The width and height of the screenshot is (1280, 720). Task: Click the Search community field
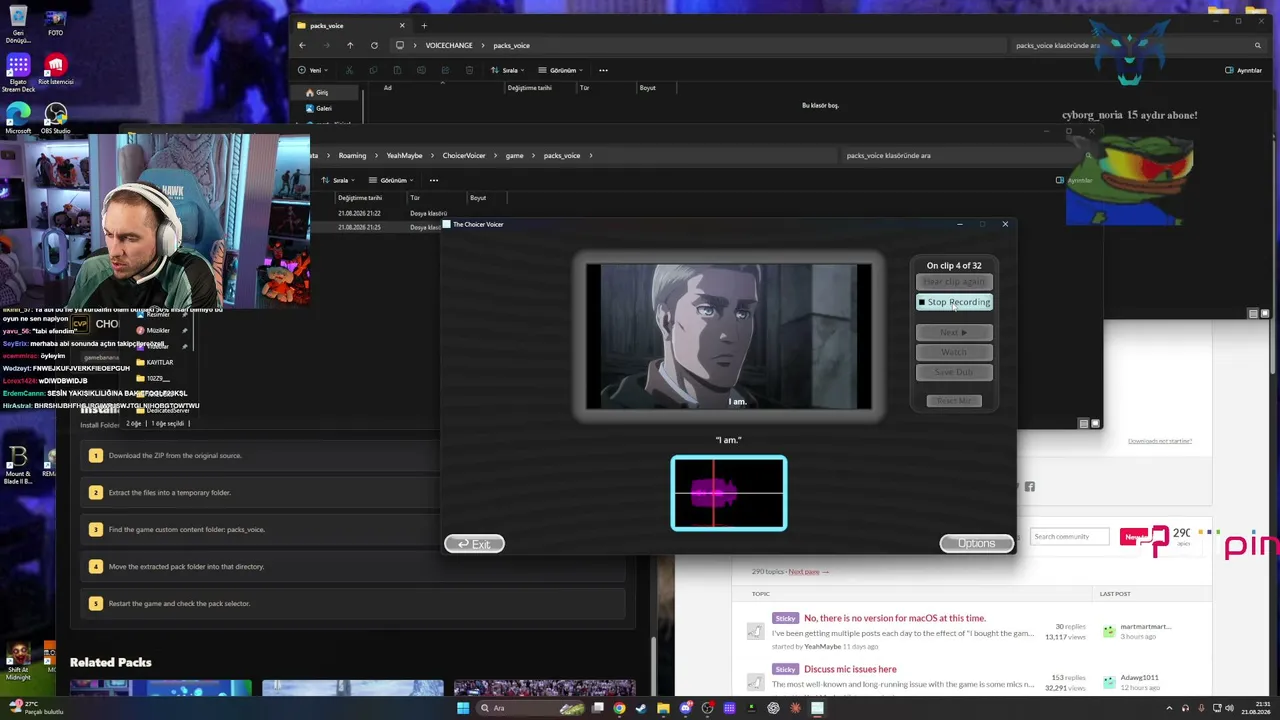1070,537
